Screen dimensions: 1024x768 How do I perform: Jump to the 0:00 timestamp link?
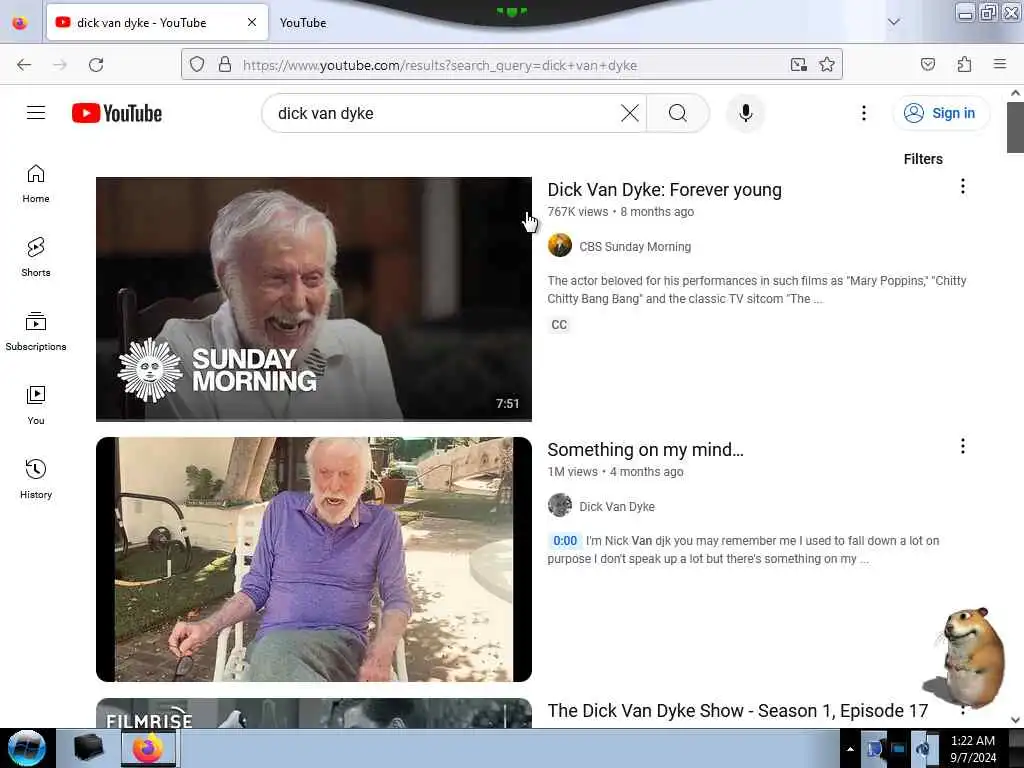(565, 541)
